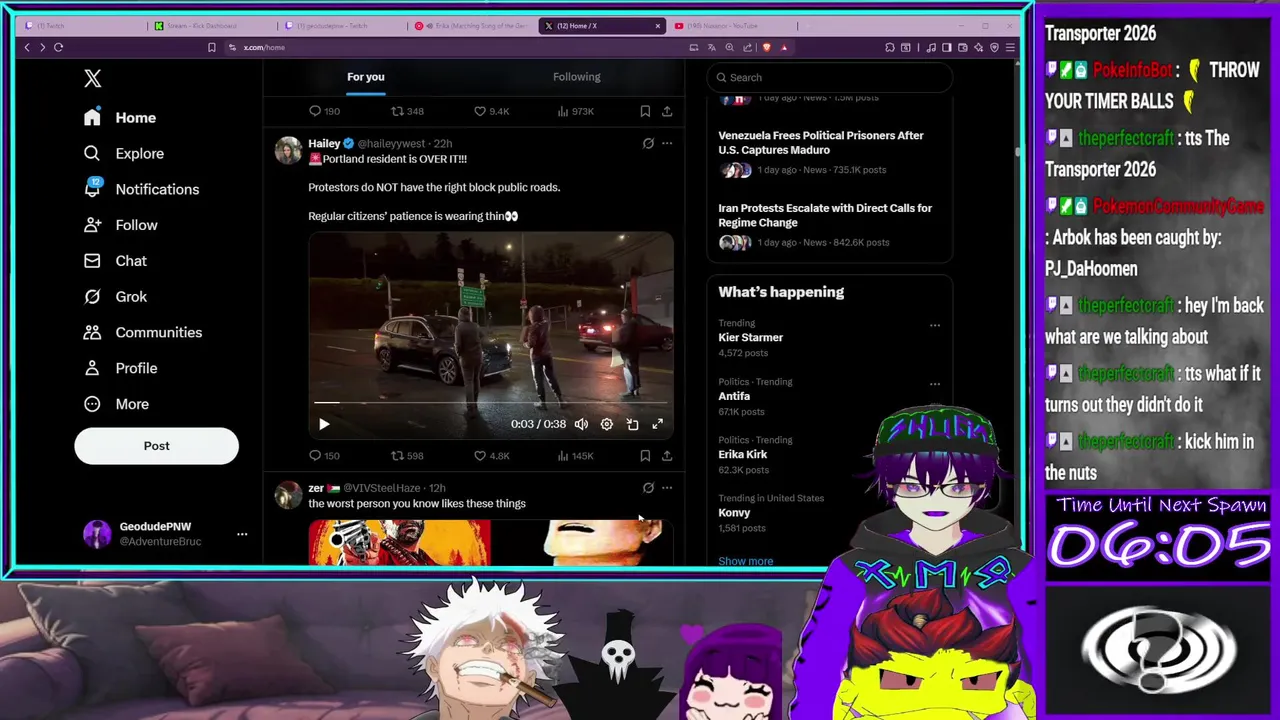Image resolution: width=1280 pixels, height=720 pixels.
Task: Open the Brave shields icon
Action: click(x=767, y=47)
